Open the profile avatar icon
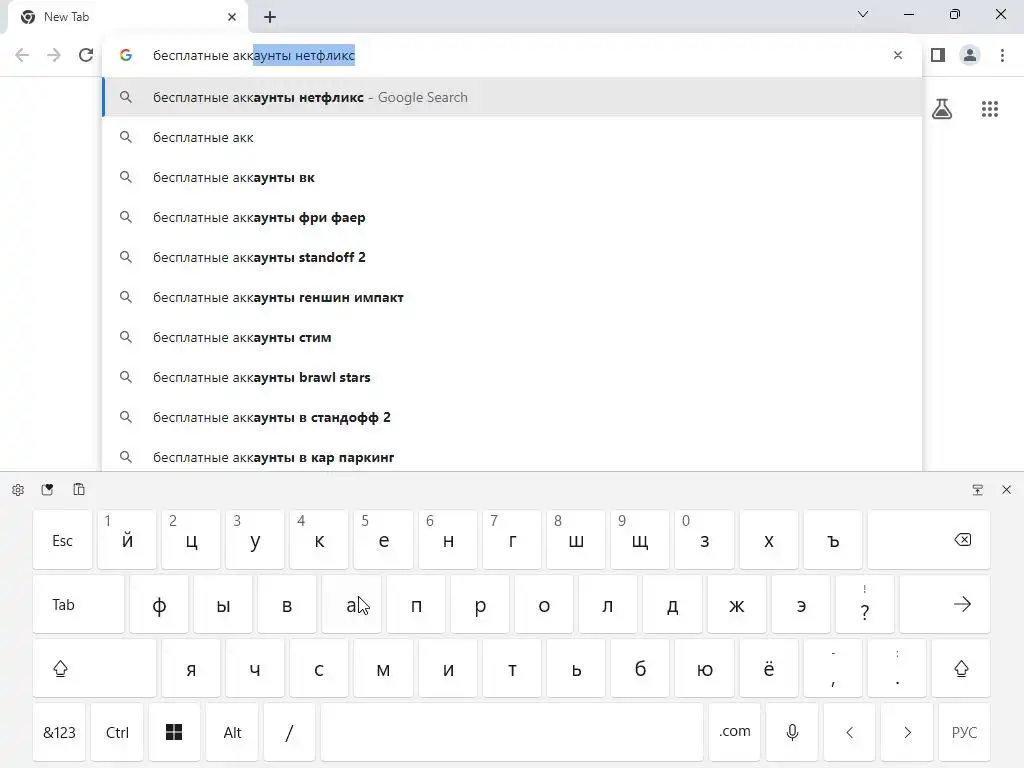The image size is (1024, 768). point(970,55)
